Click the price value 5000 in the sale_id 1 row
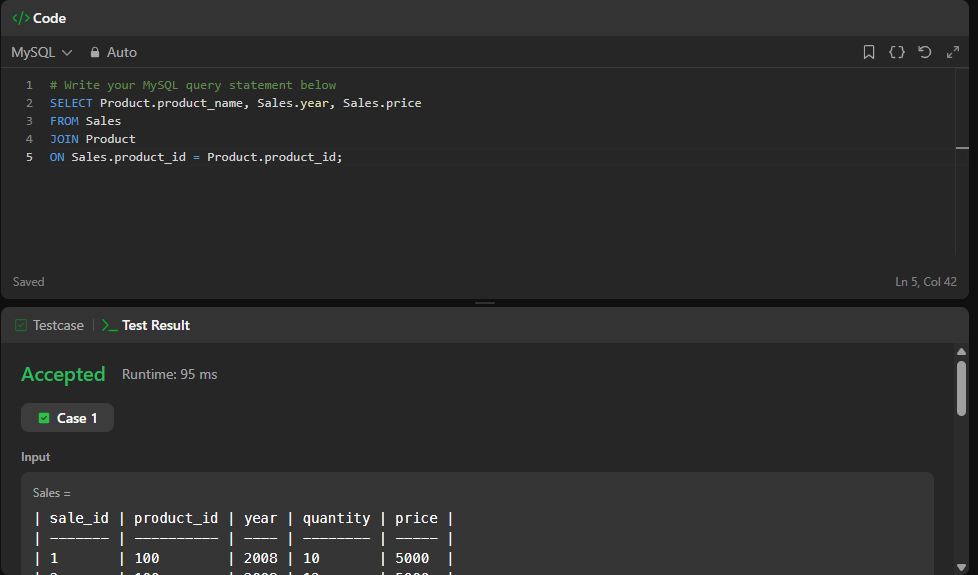Screen dimensions: 978x575 (412, 558)
